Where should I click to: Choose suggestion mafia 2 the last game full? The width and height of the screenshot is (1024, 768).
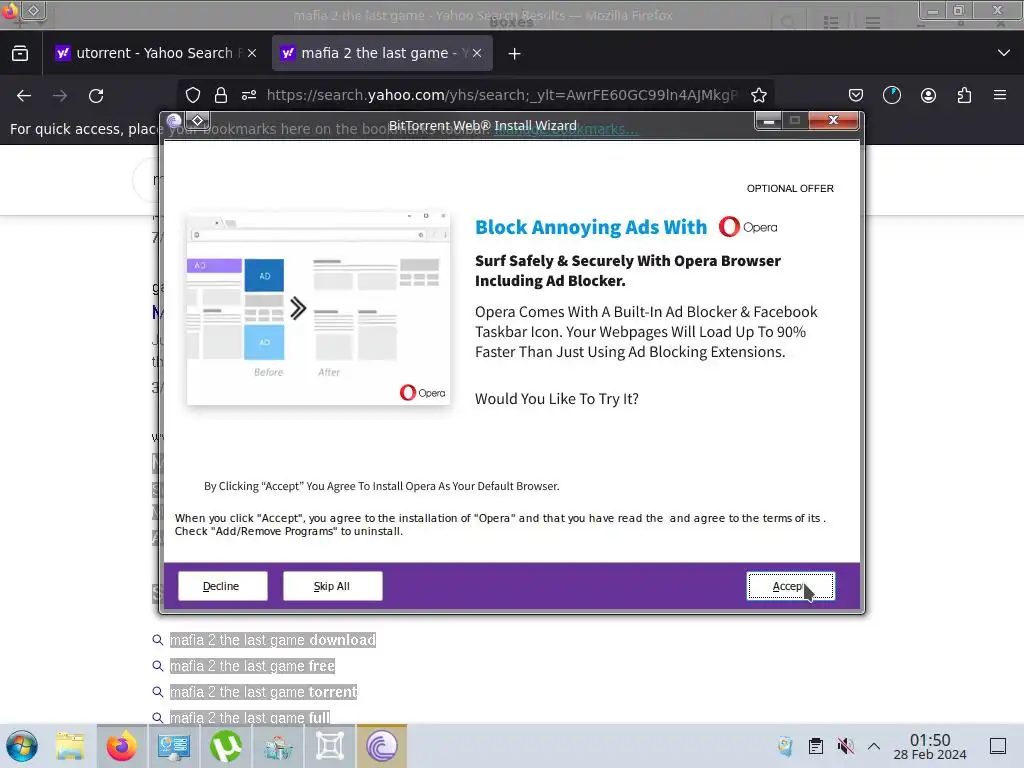pyautogui.click(x=249, y=718)
